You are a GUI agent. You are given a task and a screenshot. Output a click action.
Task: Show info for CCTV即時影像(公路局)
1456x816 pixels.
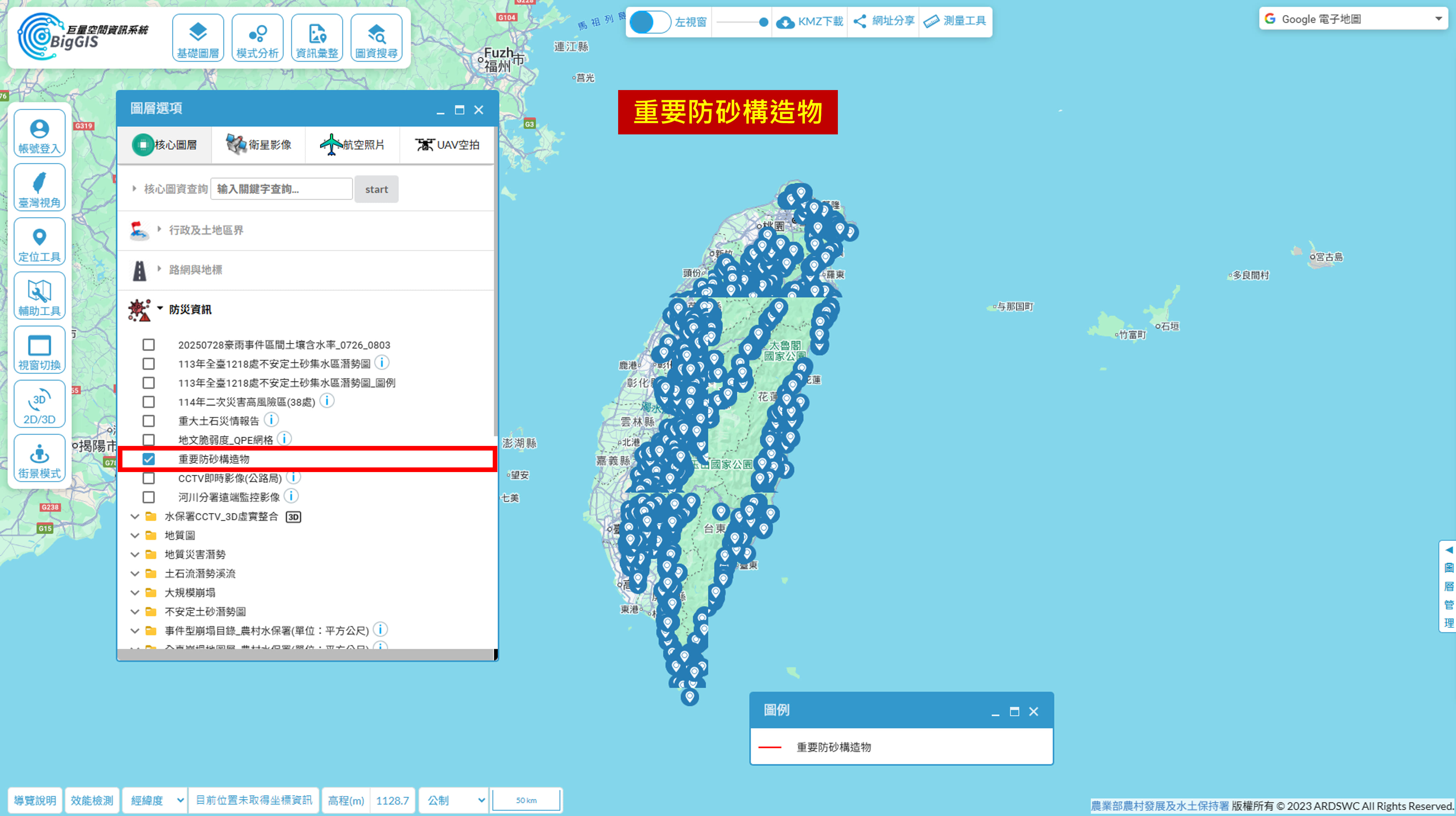pyautogui.click(x=293, y=477)
